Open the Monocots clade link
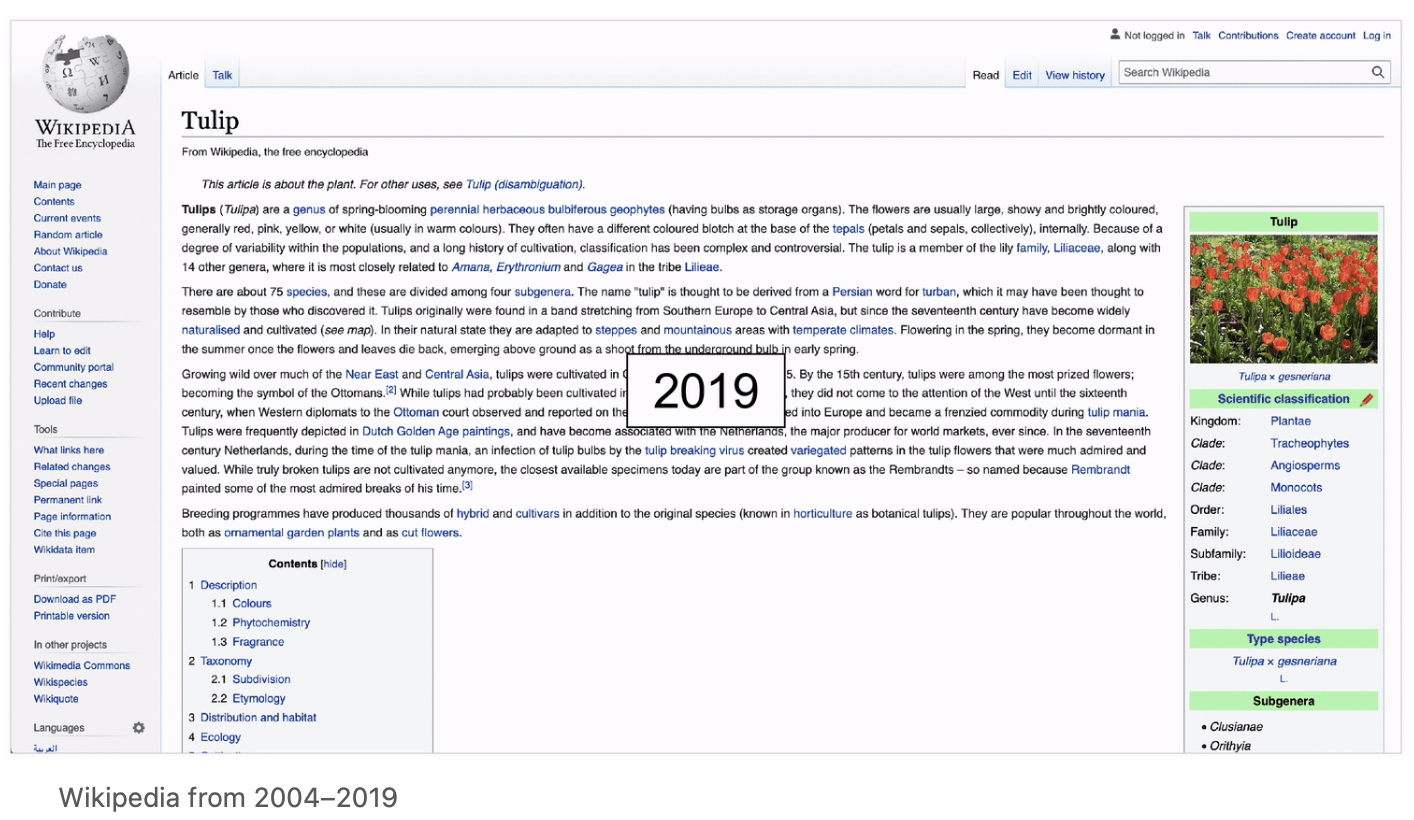 click(x=1296, y=488)
